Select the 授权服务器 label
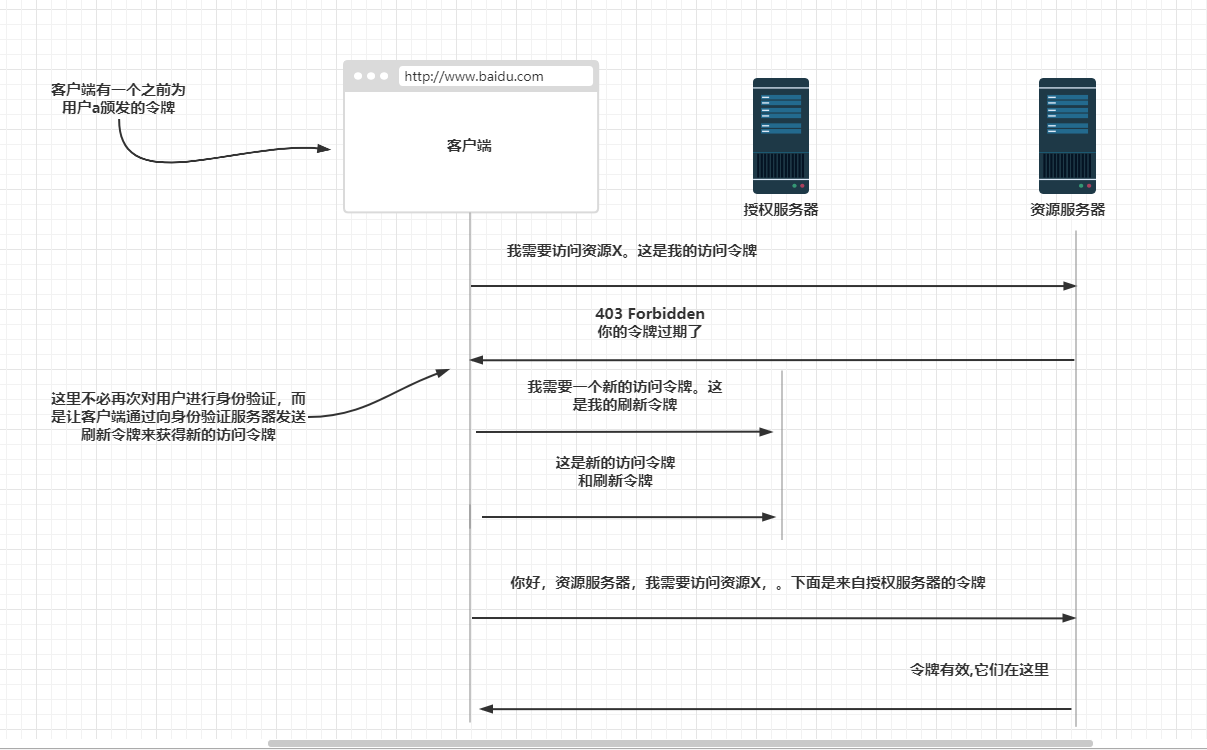Image resolution: width=1207 pixels, height=750 pixels. coord(781,210)
